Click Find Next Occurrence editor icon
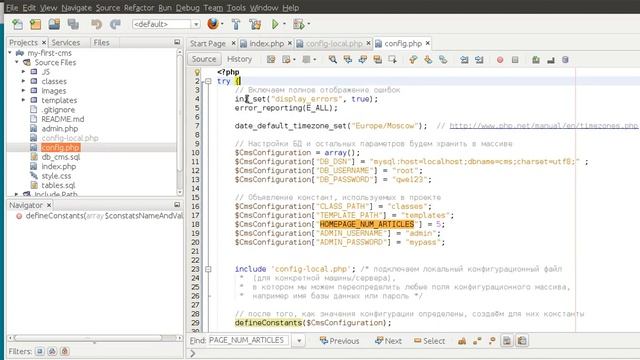Image resolution: width=640 pixels, height=360 pixels. (x=362, y=60)
